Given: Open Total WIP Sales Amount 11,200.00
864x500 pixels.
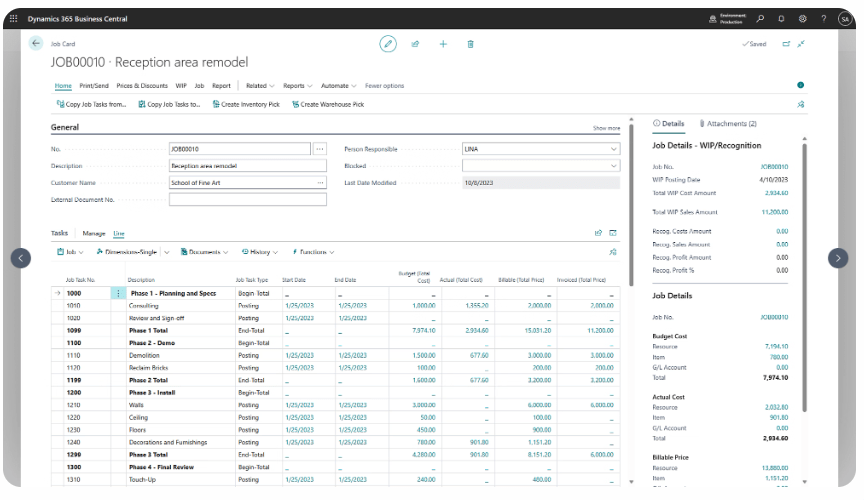Looking at the screenshot, I should (775, 212).
